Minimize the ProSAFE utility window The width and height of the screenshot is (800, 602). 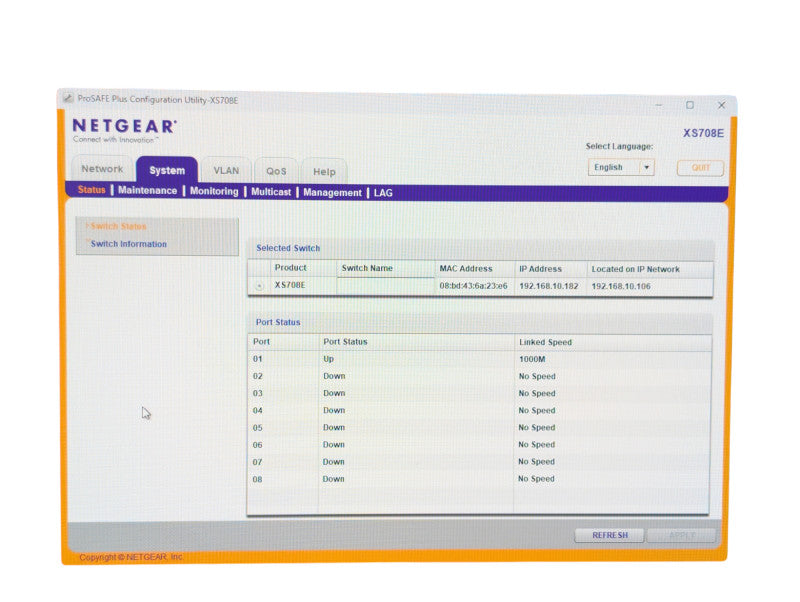click(659, 105)
